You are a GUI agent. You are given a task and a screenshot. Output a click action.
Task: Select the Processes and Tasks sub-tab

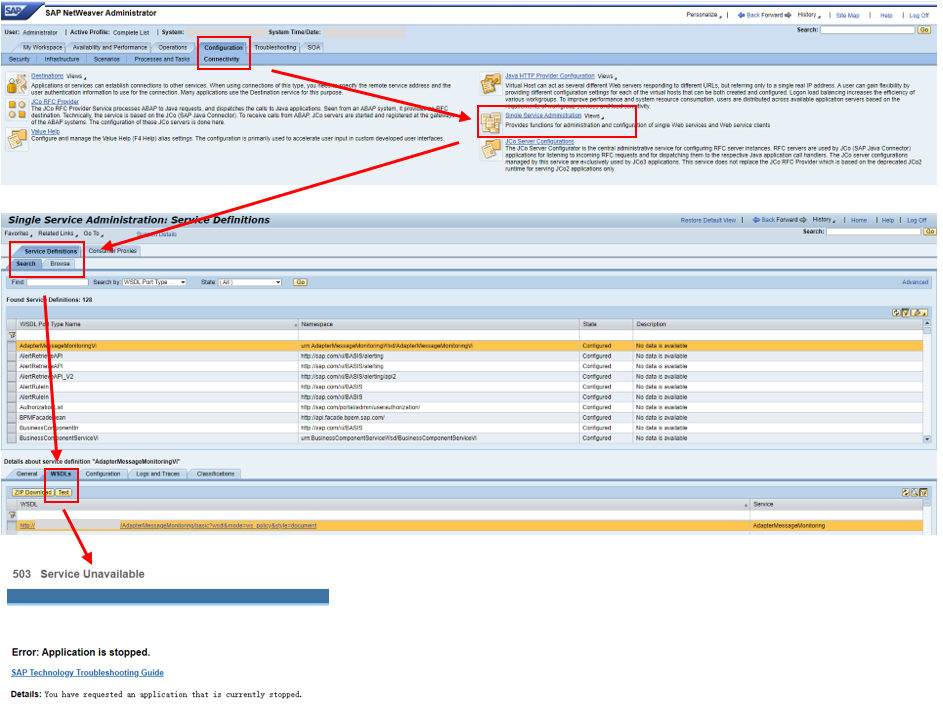pyautogui.click(x=162, y=59)
